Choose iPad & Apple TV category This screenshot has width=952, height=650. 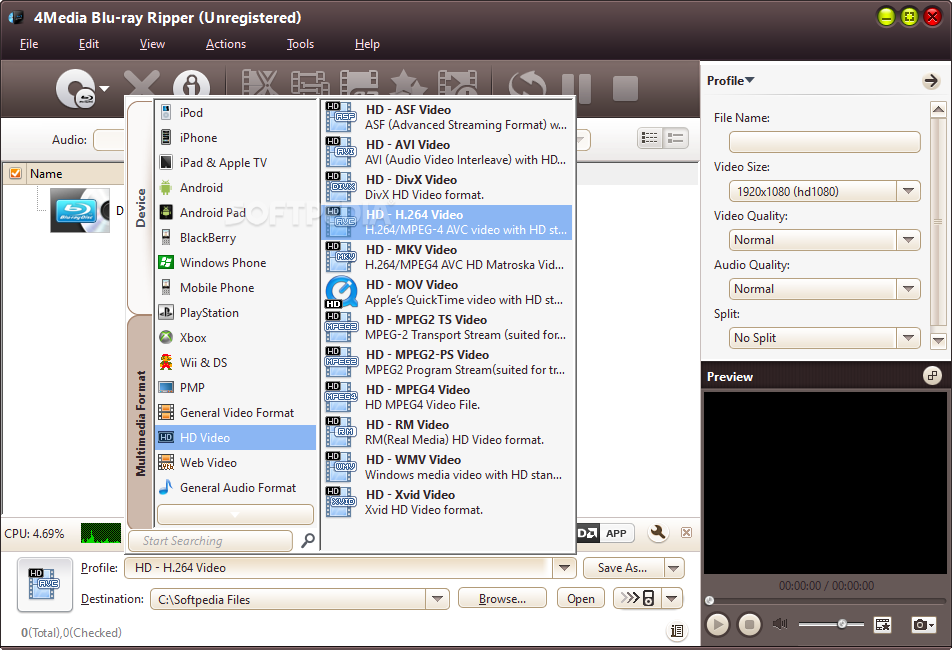click(x=236, y=163)
